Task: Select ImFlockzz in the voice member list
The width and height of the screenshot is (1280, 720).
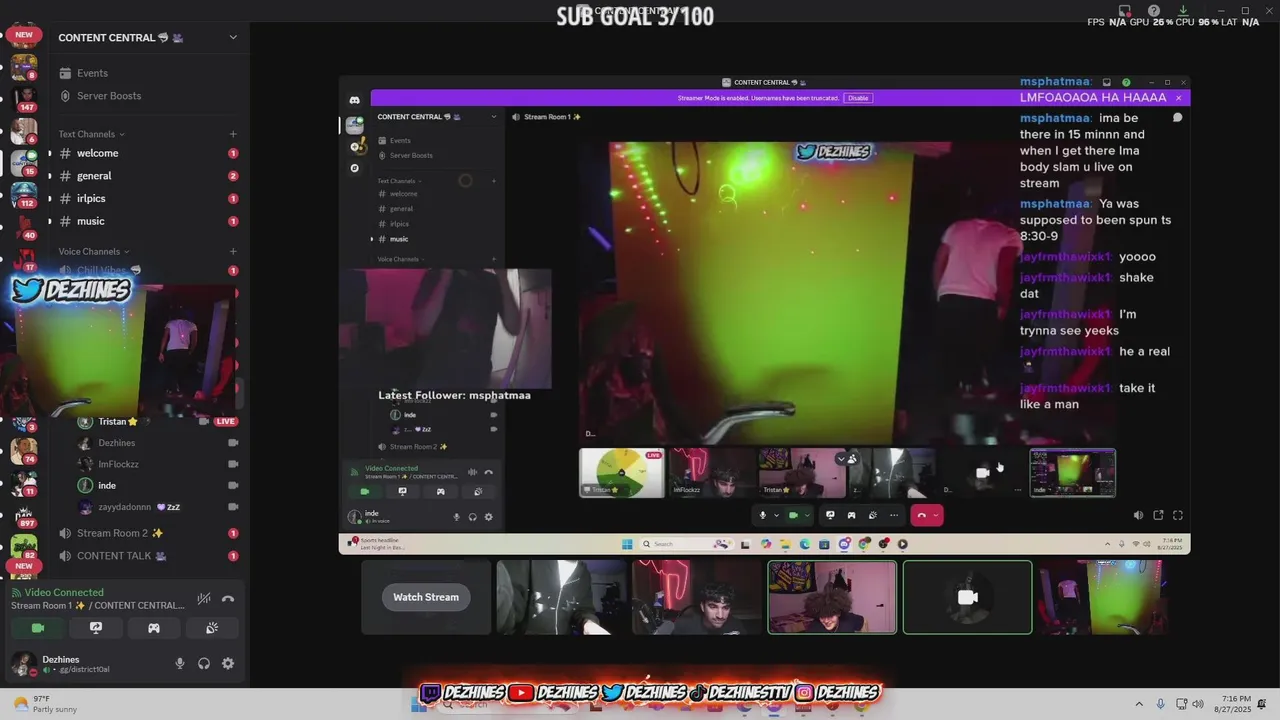Action: [118, 464]
